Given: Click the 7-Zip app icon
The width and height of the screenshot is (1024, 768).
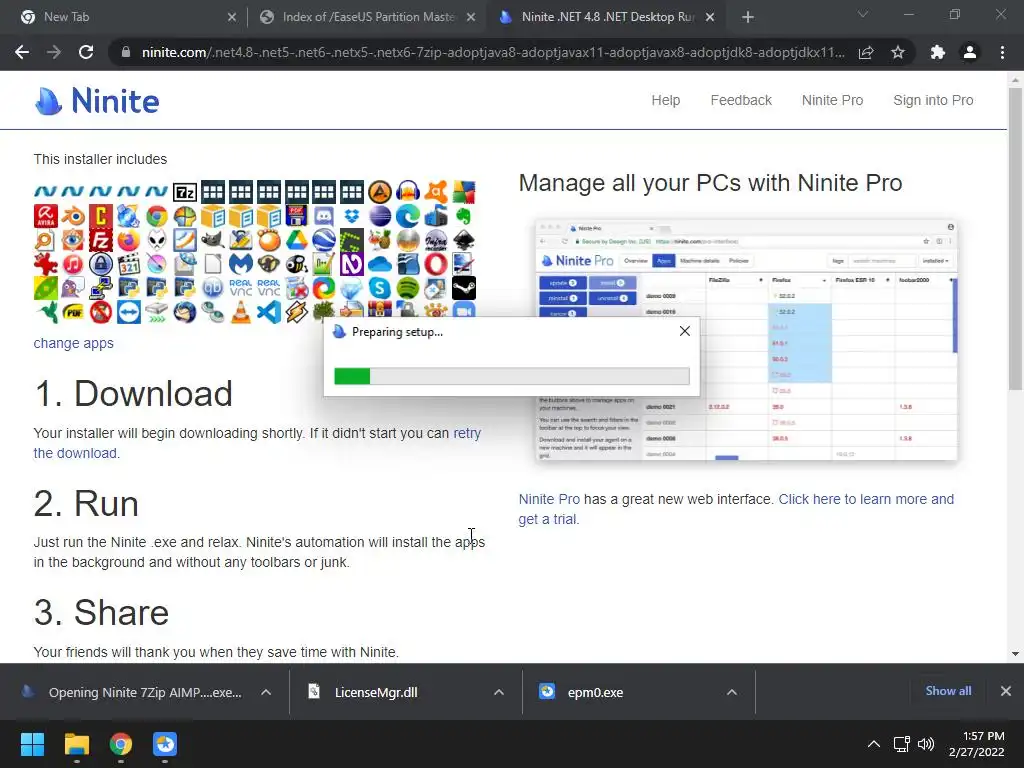Looking at the screenshot, I should pos(185,192).
